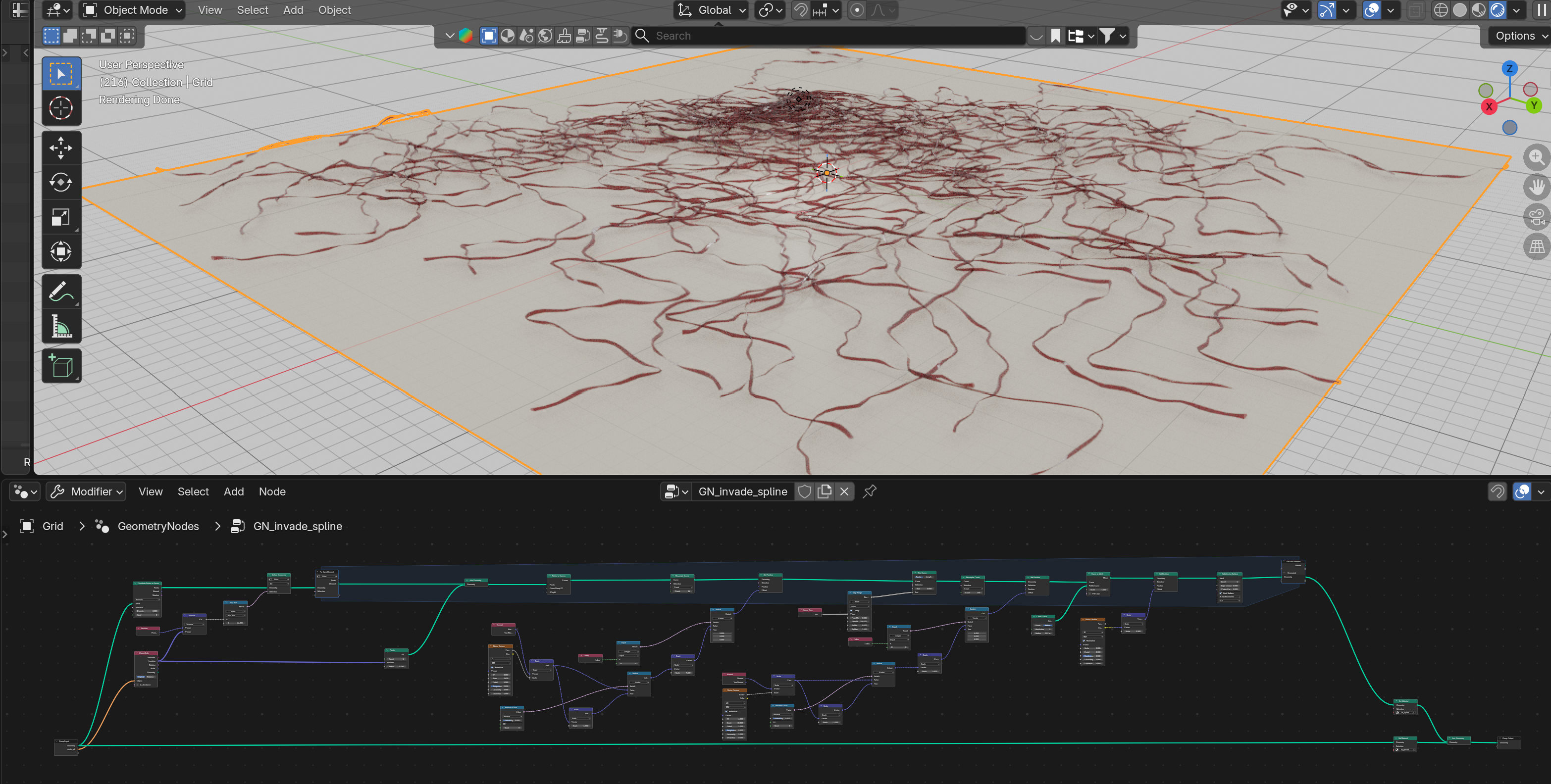Image resolution: width=1551 pixels, height=784 pixels.
Task: Activate the 3D Cursor tool
Action: pos(61,108)
